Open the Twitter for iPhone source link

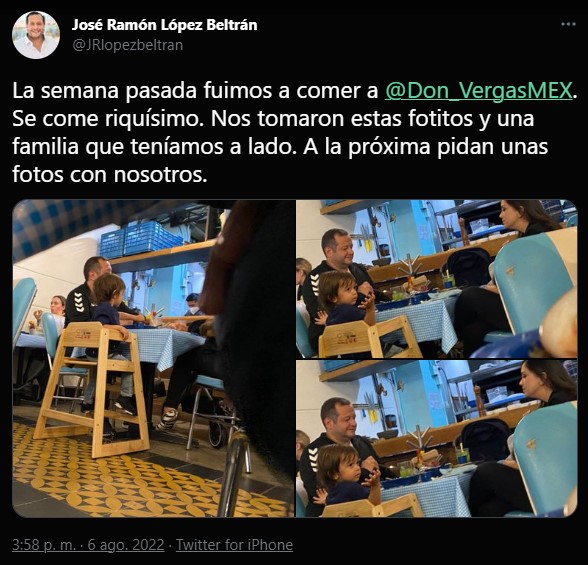(x=234, y=544)
